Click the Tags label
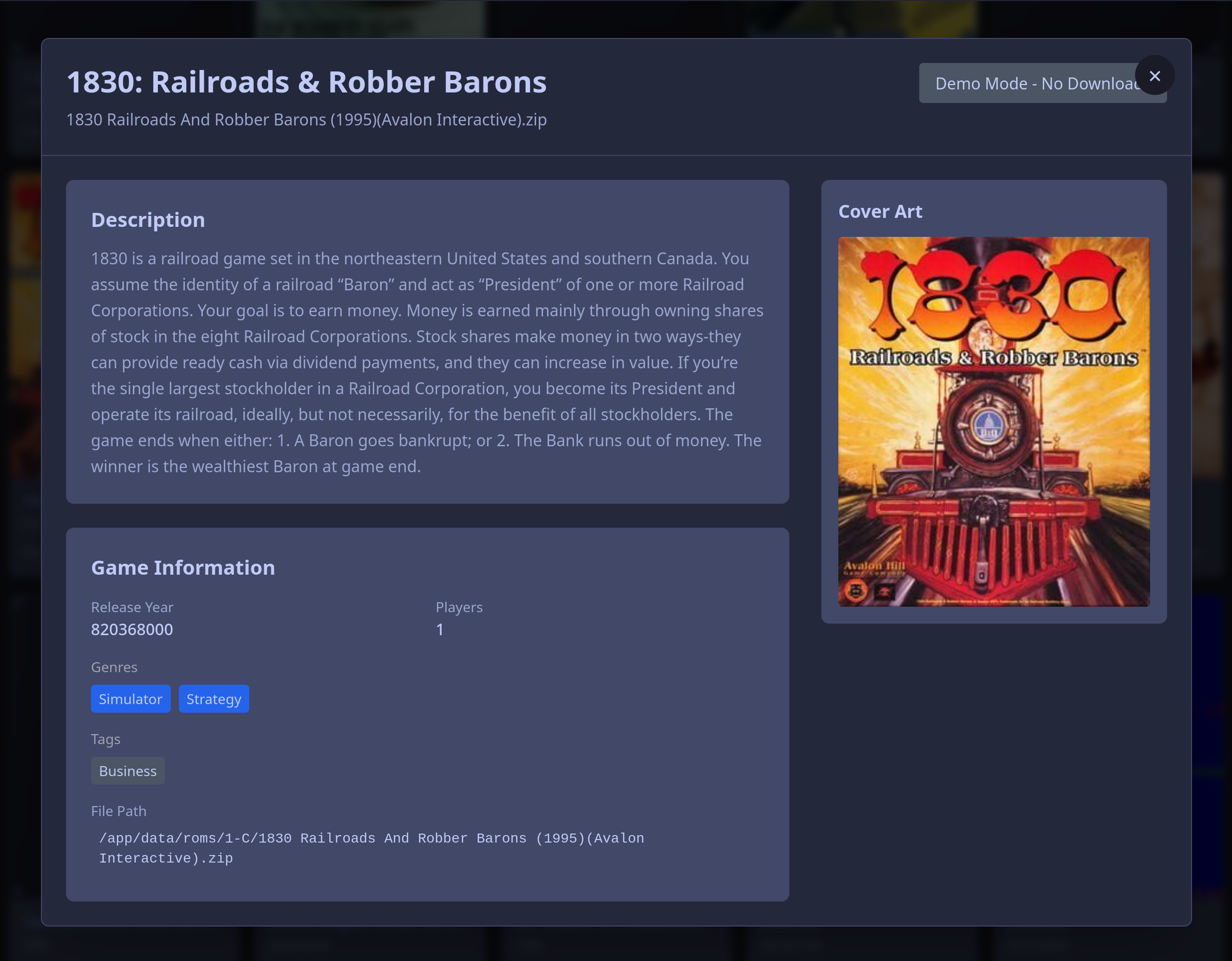This screenshot has width=1232, height=961. pyautogui.click(x=105, y=739)
